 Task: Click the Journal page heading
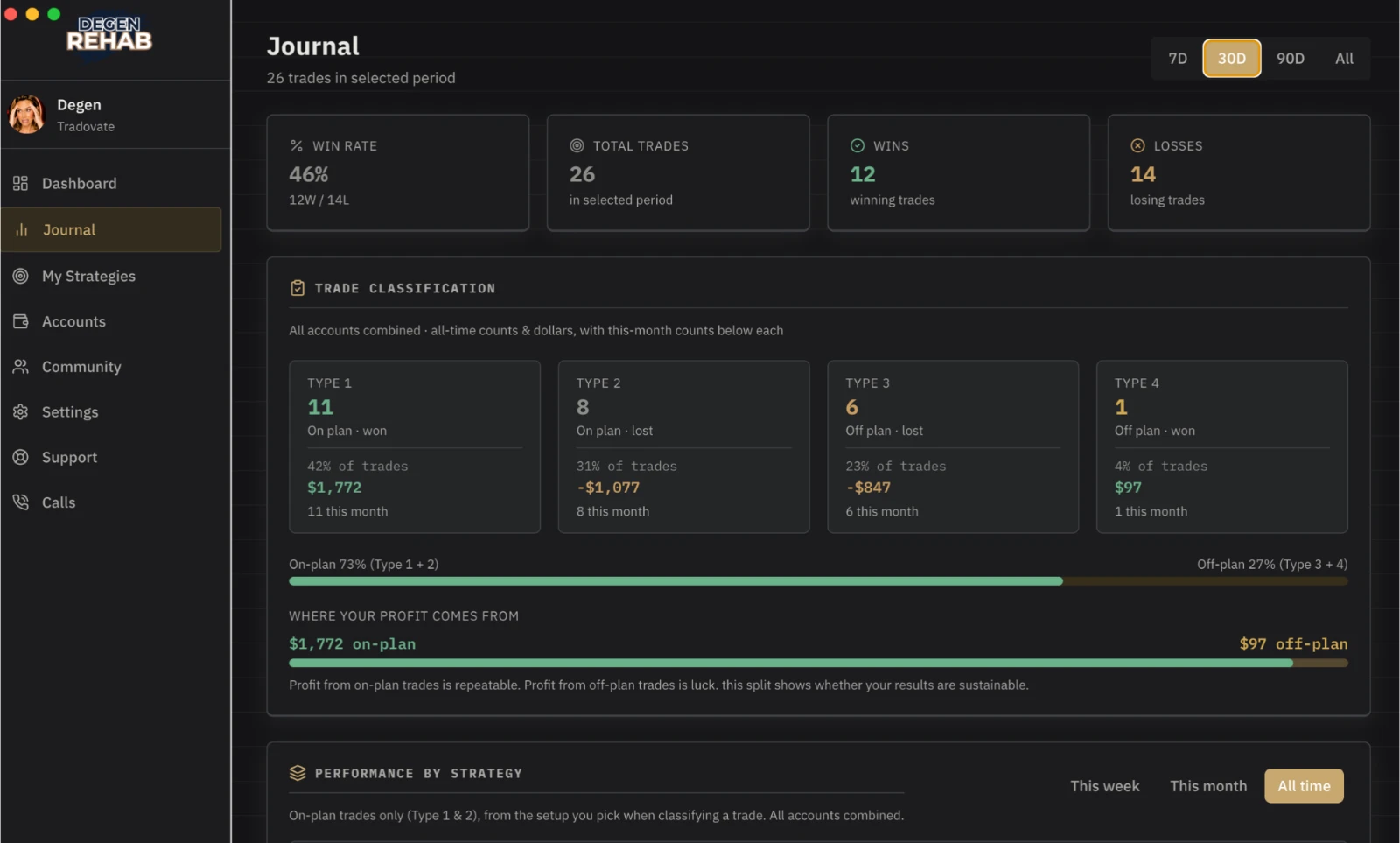(313, 46)
